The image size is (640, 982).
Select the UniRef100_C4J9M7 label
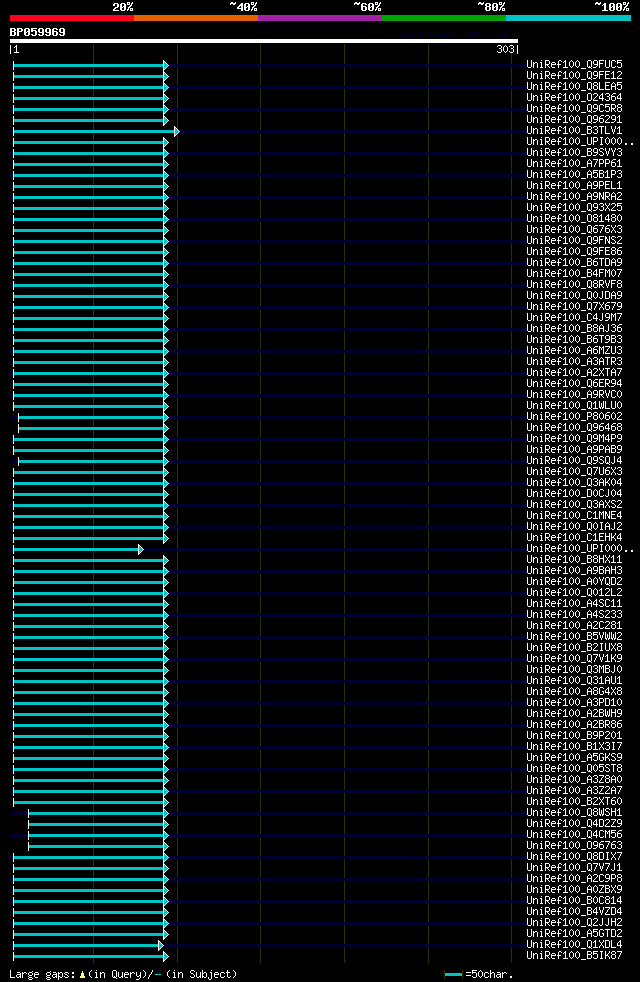coord(574,318)
